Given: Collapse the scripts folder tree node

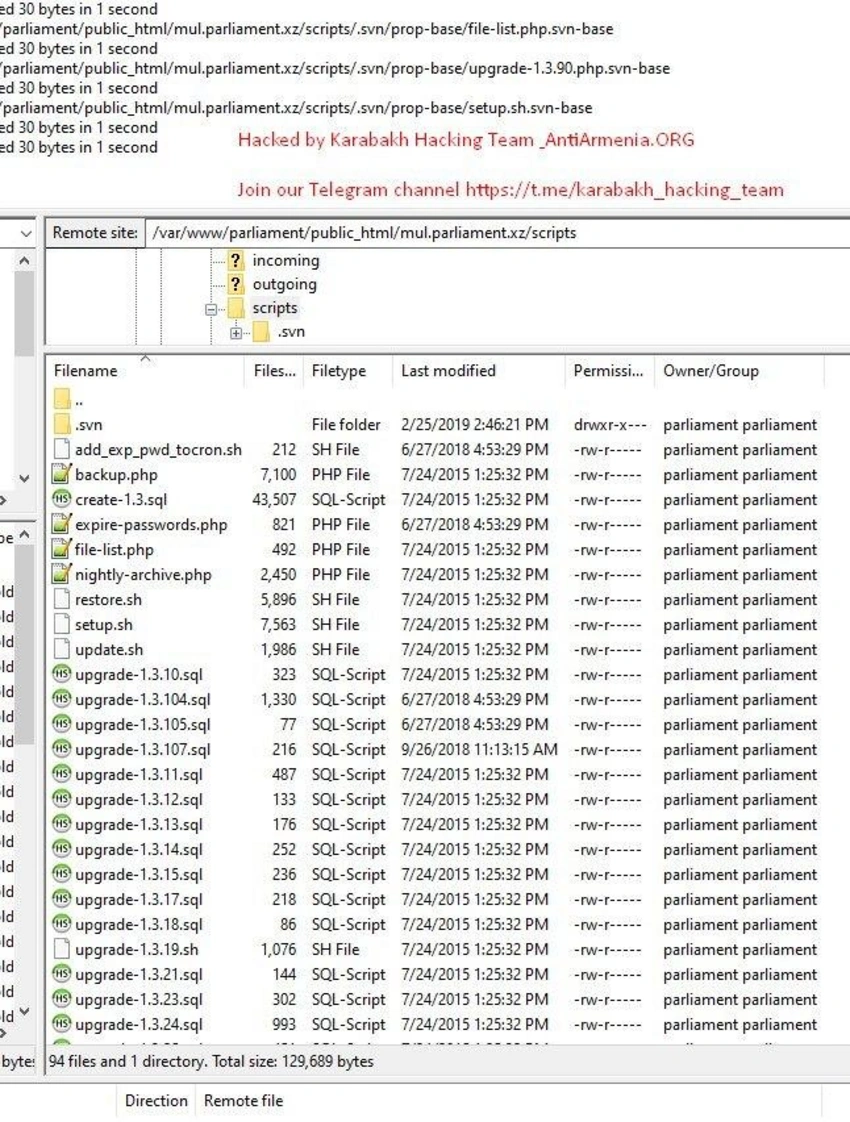Looking at the screenshot, I should point(211,310).
